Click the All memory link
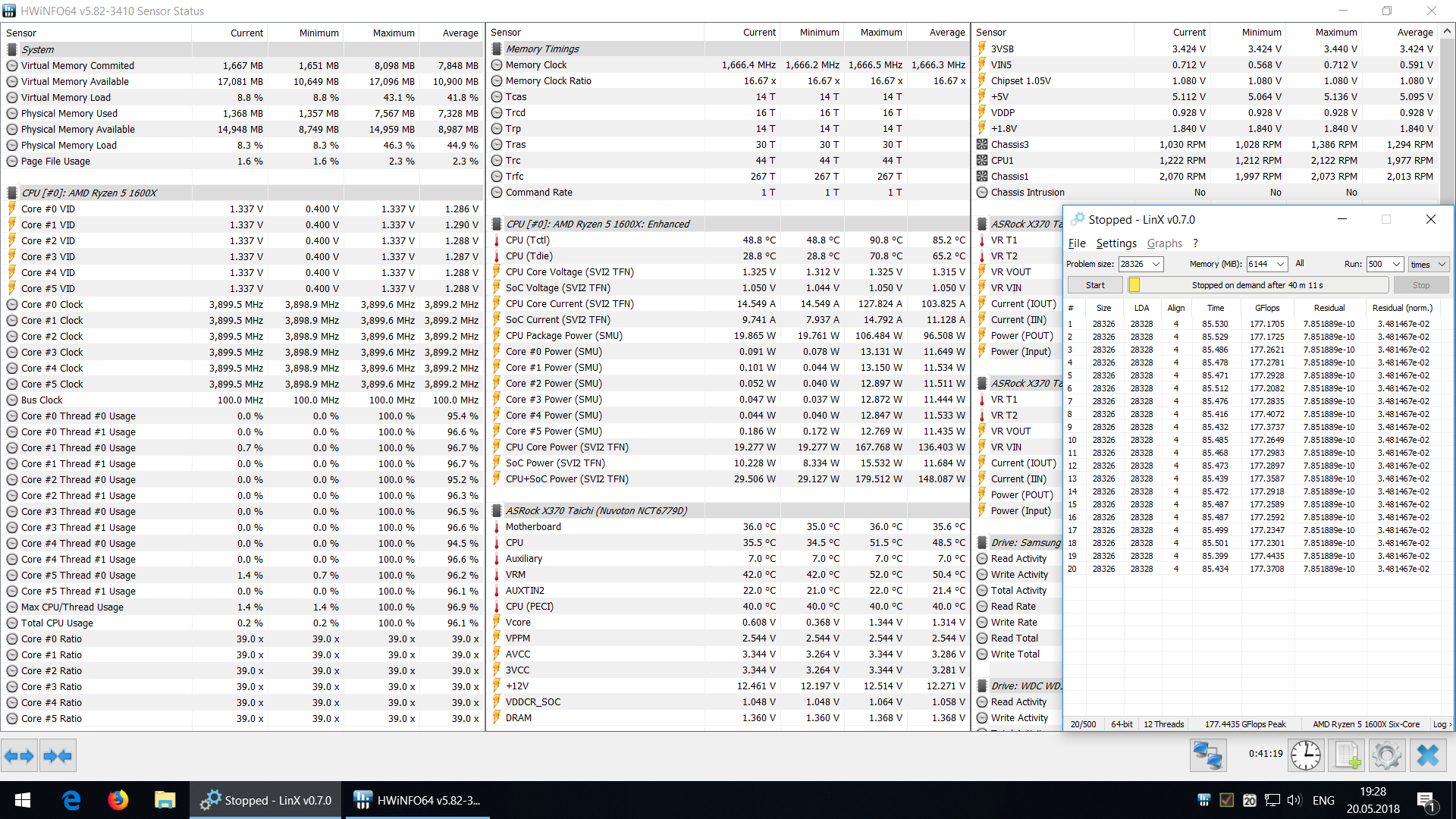The width and height of the screenshot is (1456, 819). point(1300,263)
